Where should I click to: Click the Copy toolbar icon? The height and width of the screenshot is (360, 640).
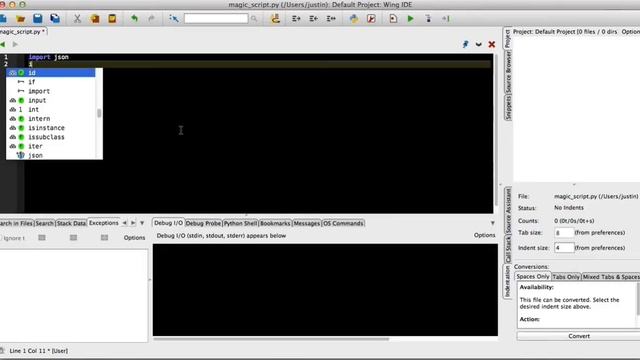coord(95,19)
